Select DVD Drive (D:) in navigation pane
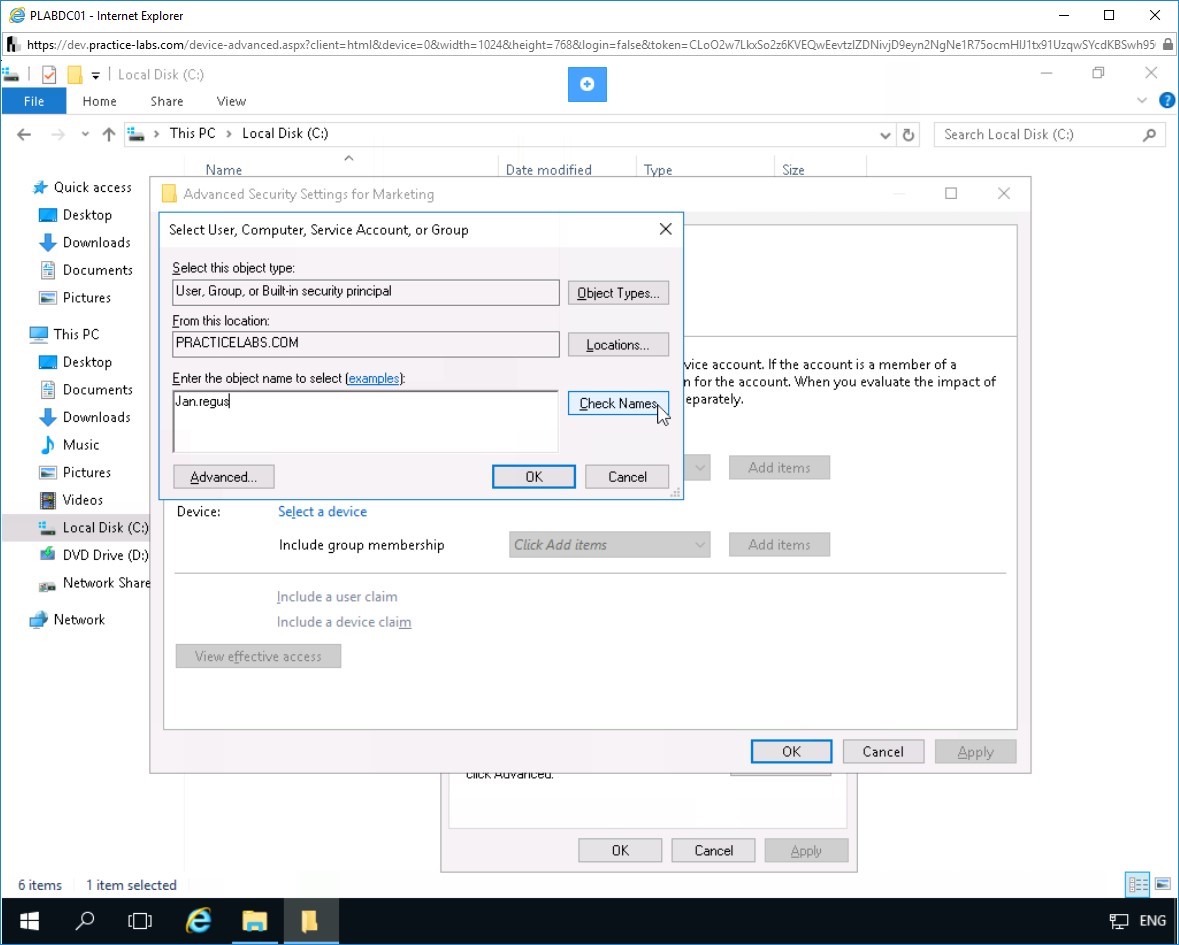 click(105, 555)
